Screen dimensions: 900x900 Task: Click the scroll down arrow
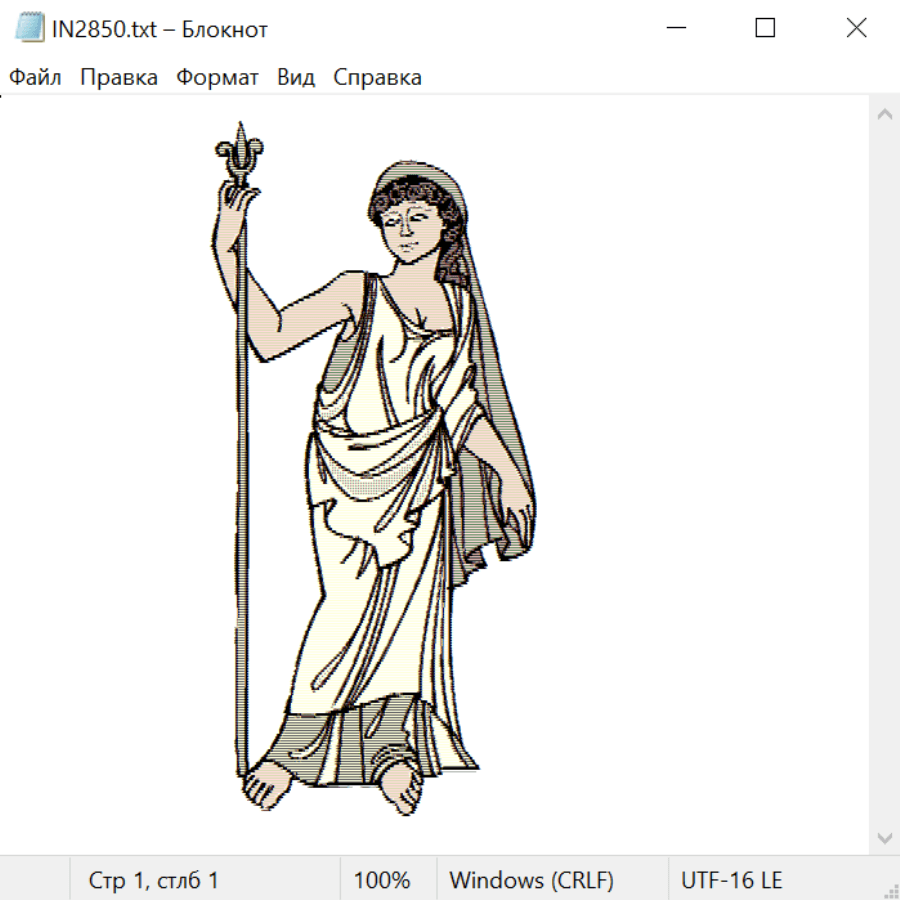pos(884,837)
